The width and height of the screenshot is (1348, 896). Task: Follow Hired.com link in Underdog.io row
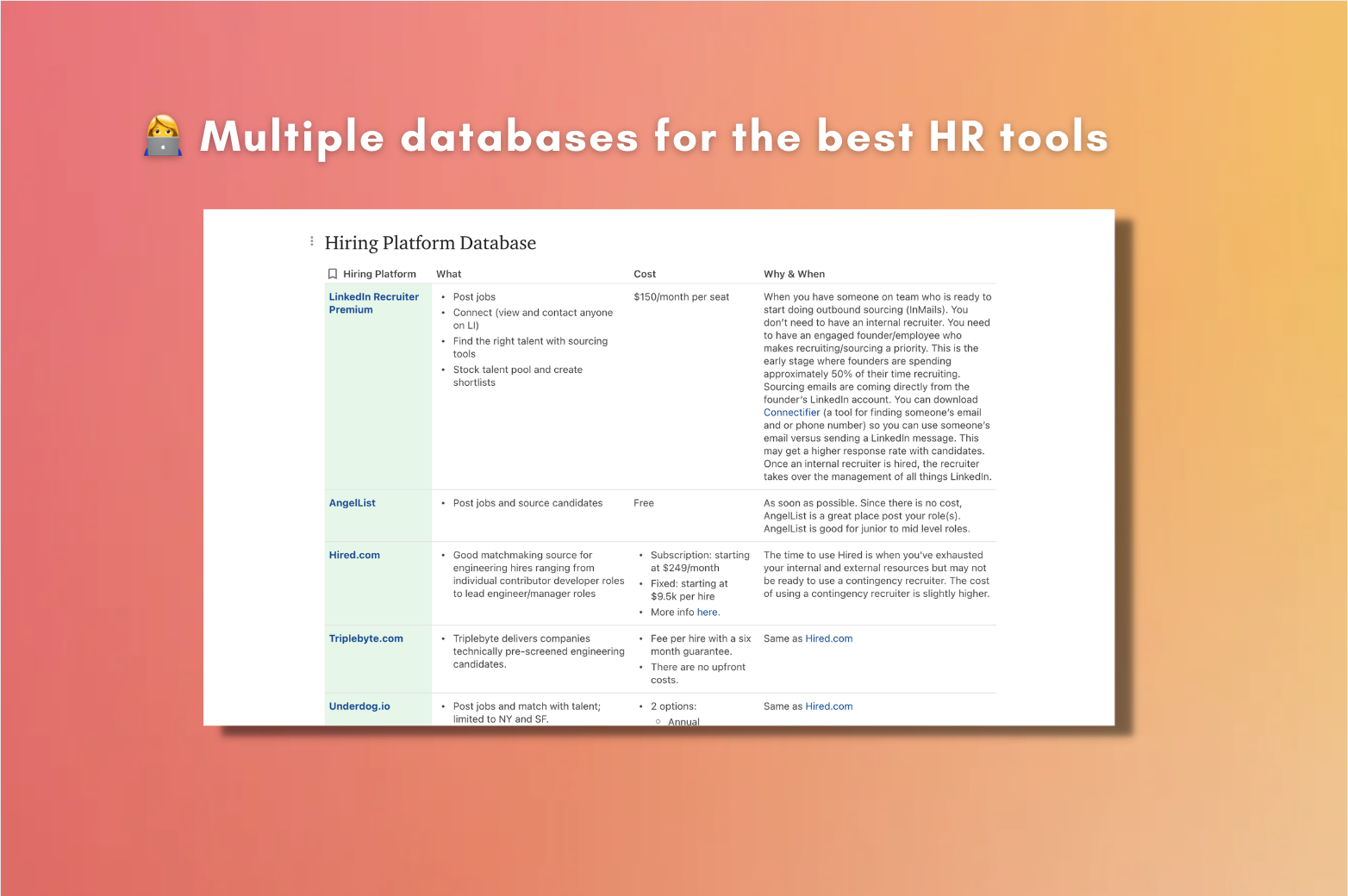pyautogui.click(x=828, y=706)
